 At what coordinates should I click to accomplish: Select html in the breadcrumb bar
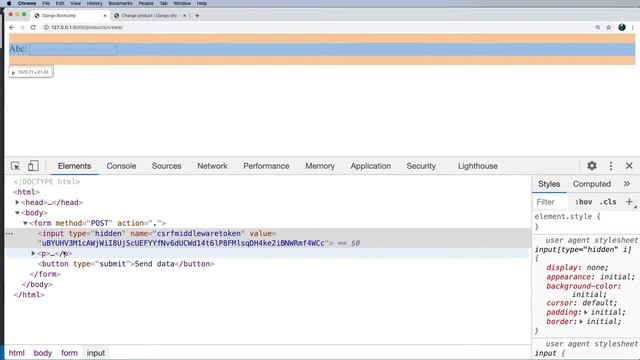pos(17,353)
